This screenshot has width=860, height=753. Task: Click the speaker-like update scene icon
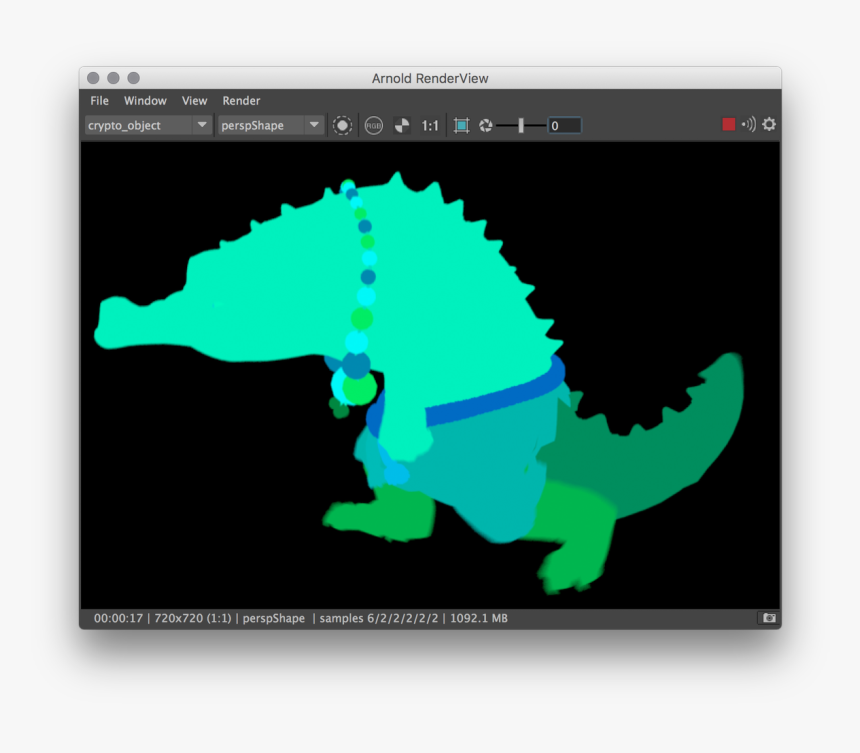748,124
